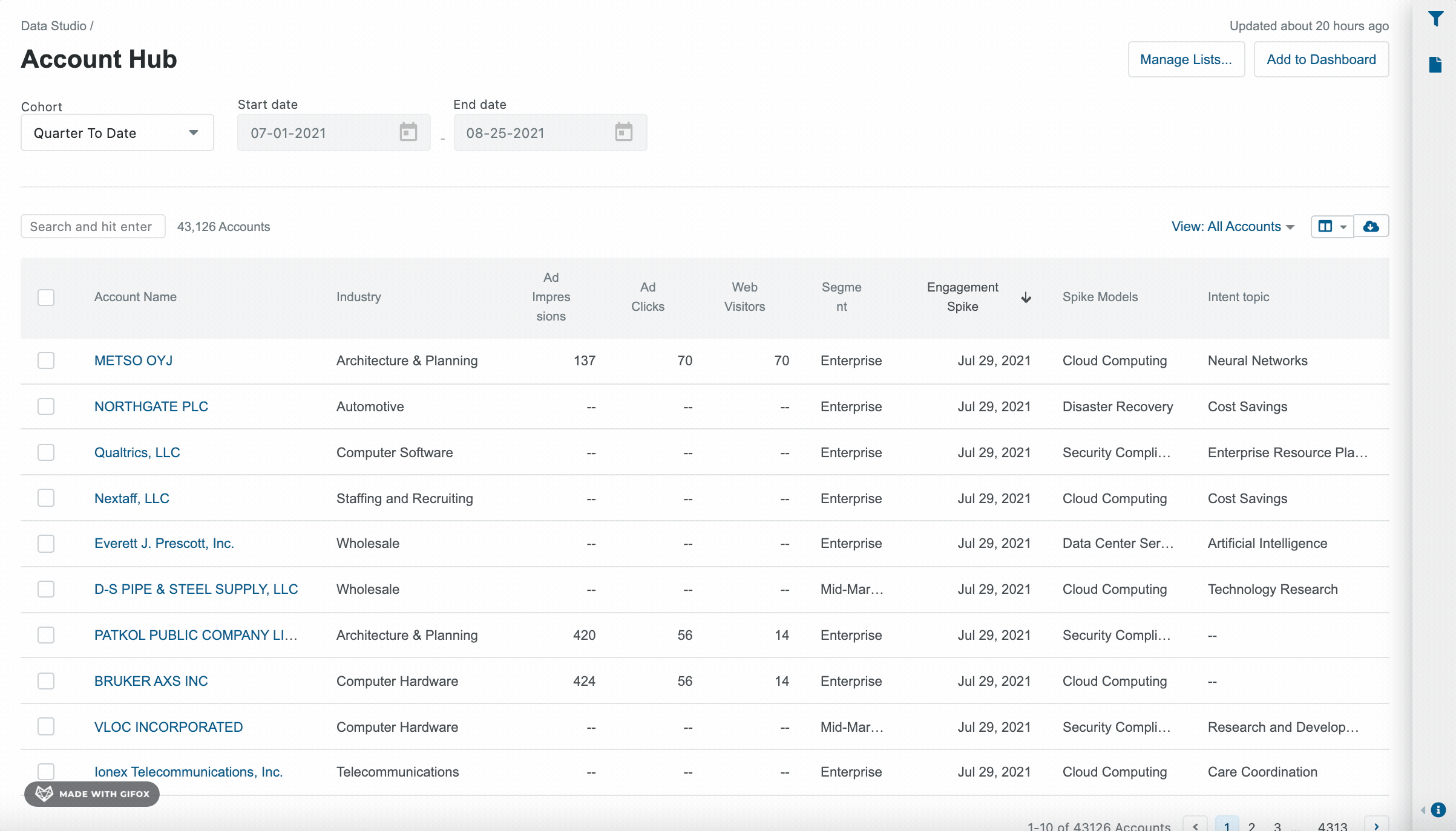Click Disaster Recovery spike model cell

[x=1118, y=406]
